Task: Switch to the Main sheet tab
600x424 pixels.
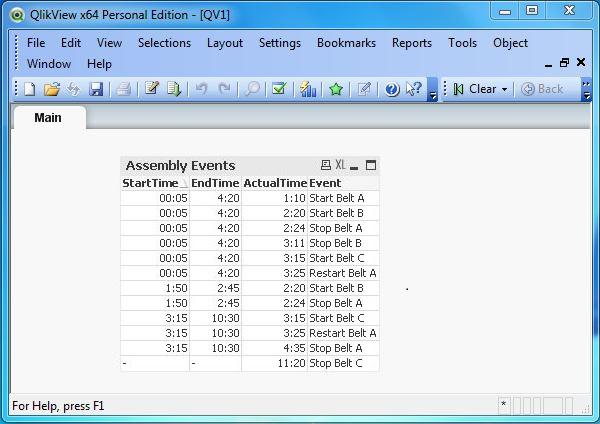Action: click(48, 117)
